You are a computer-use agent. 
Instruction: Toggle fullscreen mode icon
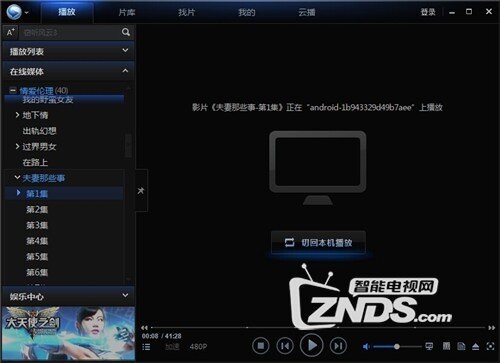490,346
